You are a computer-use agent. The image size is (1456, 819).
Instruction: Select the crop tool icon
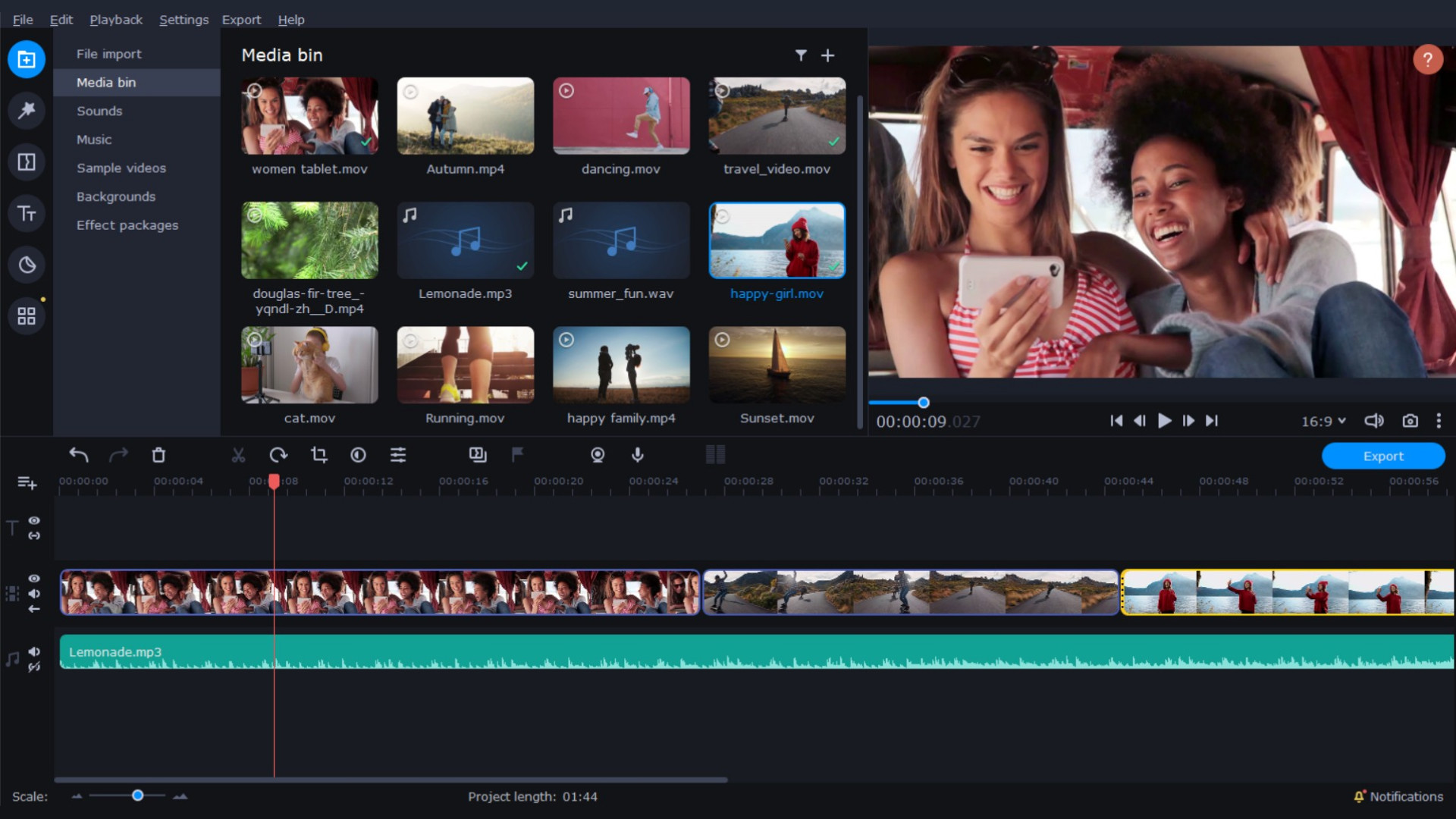pos(318,455)
